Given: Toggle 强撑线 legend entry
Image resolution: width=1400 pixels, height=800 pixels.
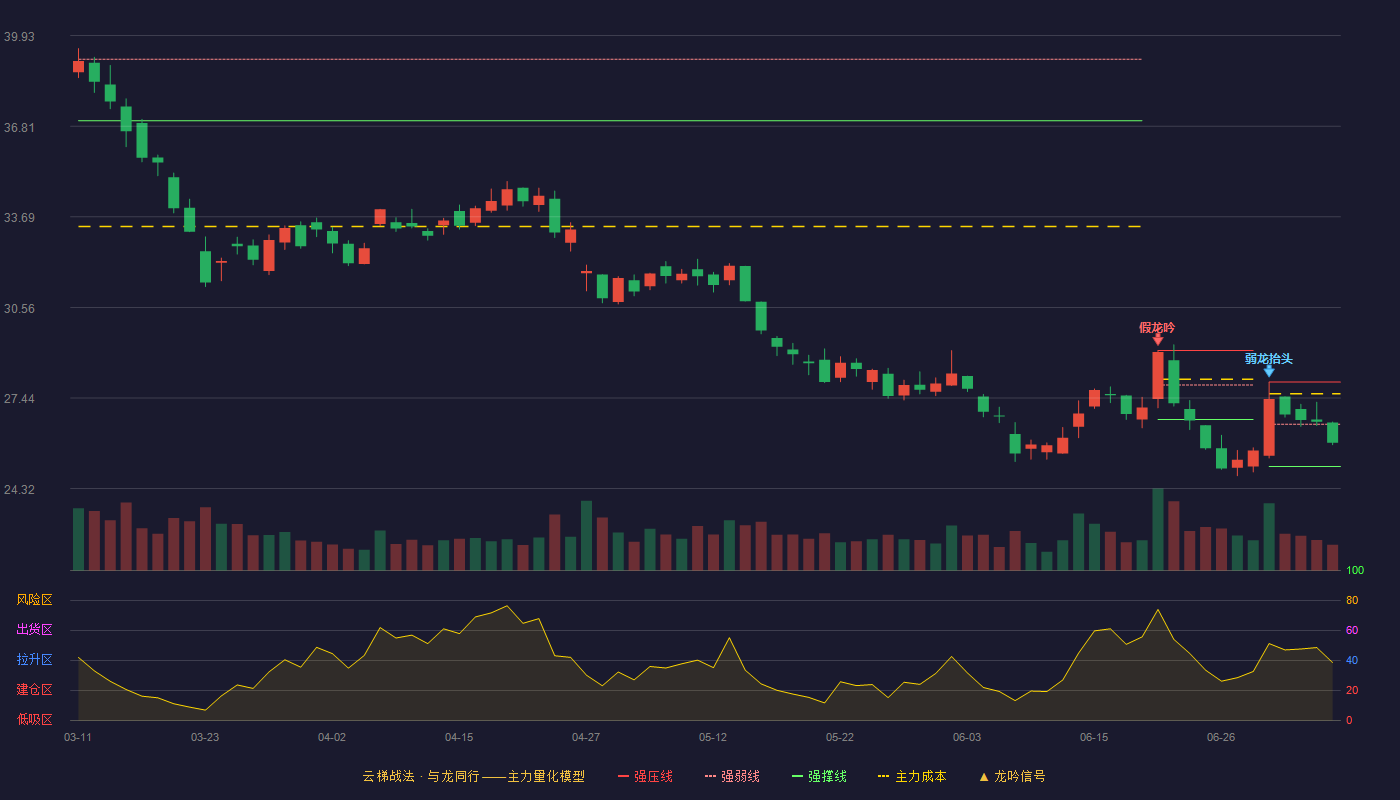Looking at the screenshot, I should click(819, 776).
